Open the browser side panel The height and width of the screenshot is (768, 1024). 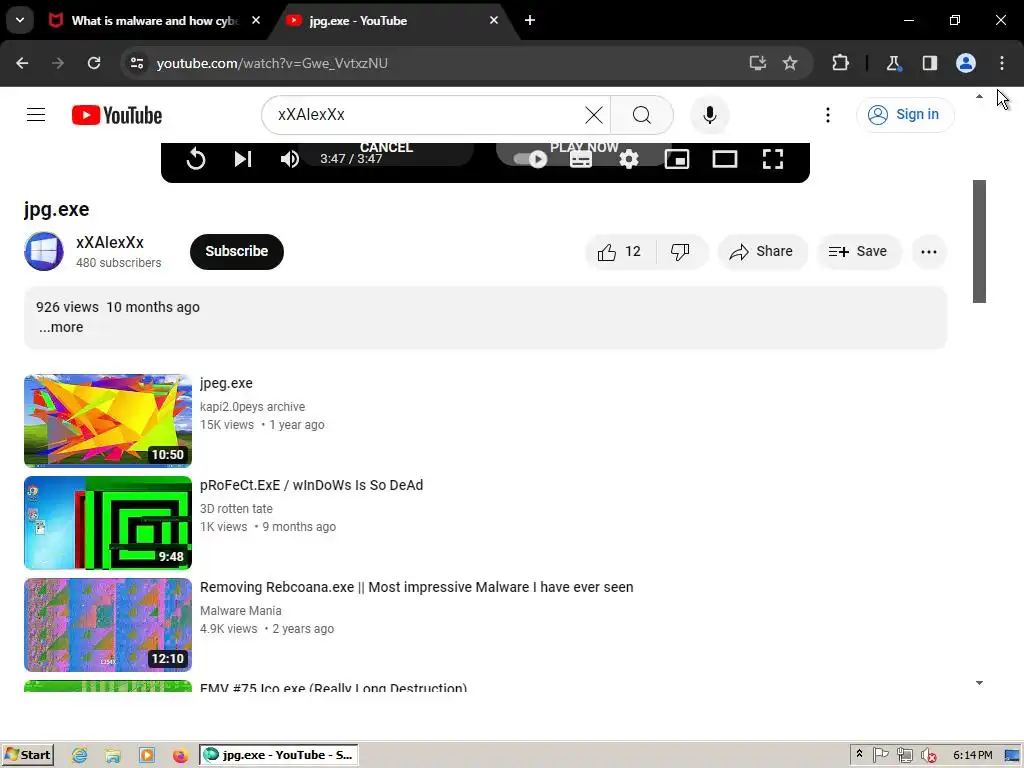[x=930, y=63]
